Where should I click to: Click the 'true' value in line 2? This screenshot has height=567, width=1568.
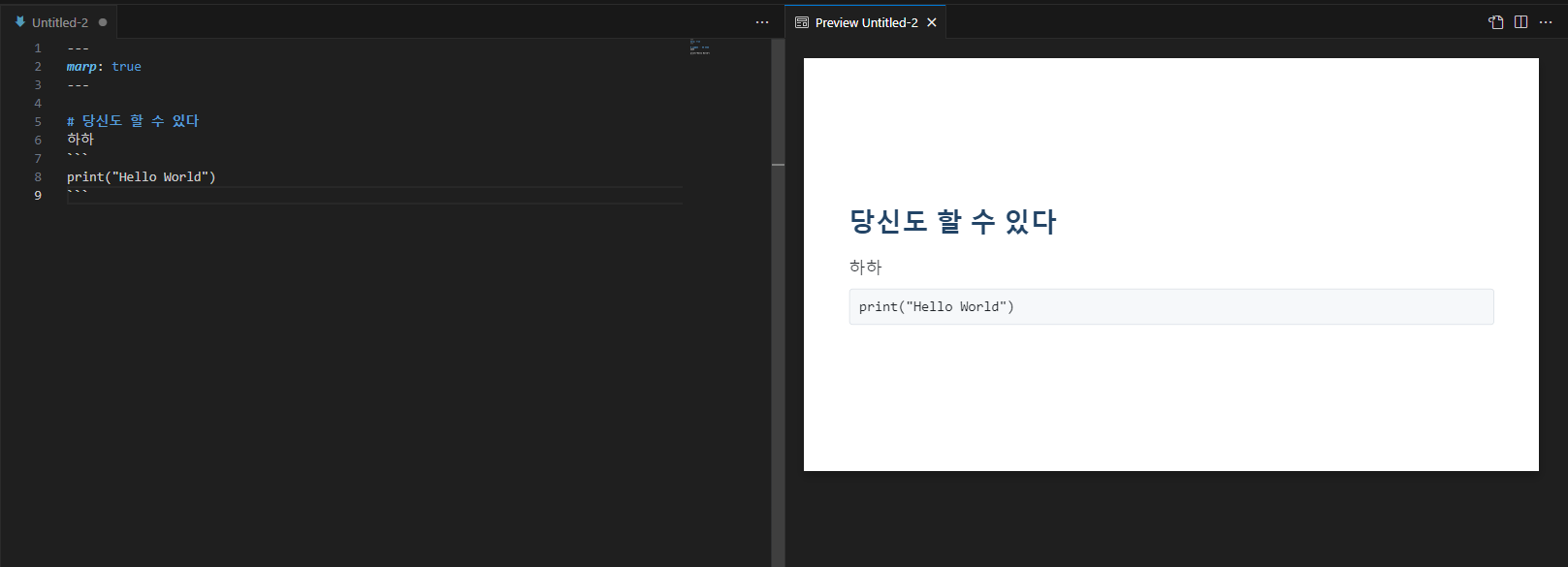[126, 67]
